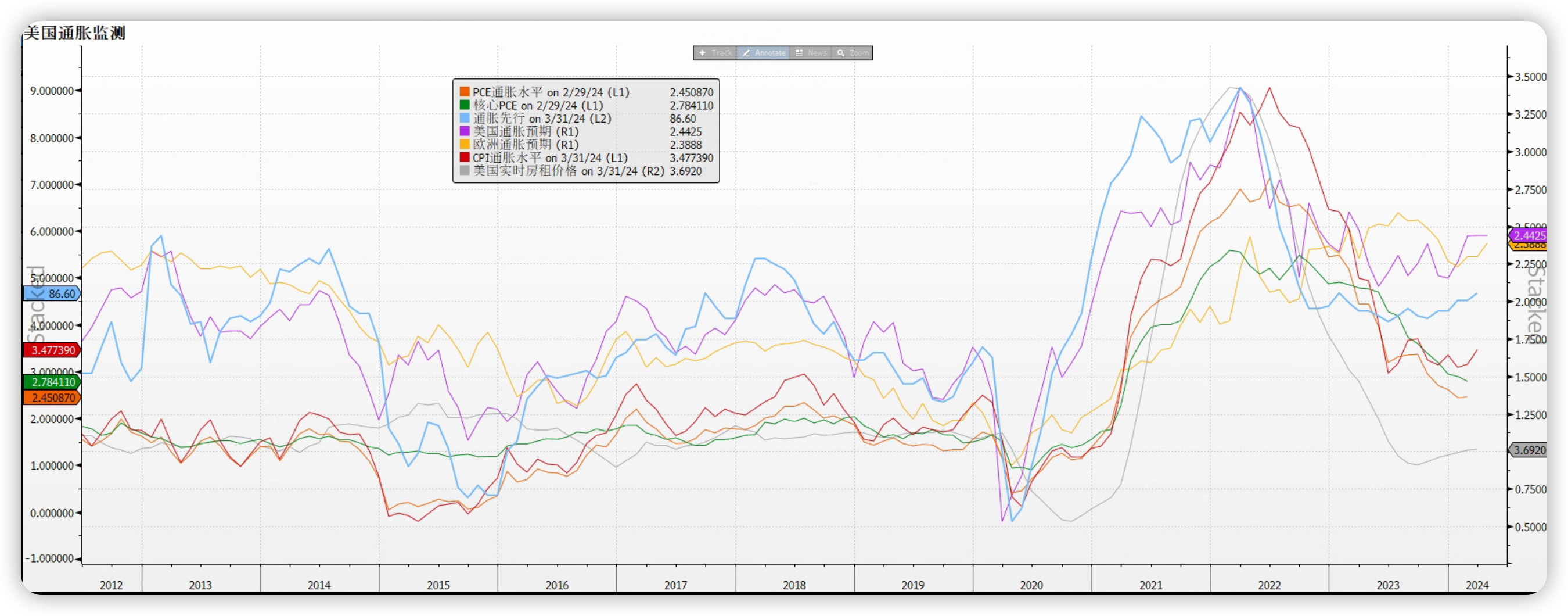Click the gray 美国实时房租价格 legend swatch

click(465, 171)
